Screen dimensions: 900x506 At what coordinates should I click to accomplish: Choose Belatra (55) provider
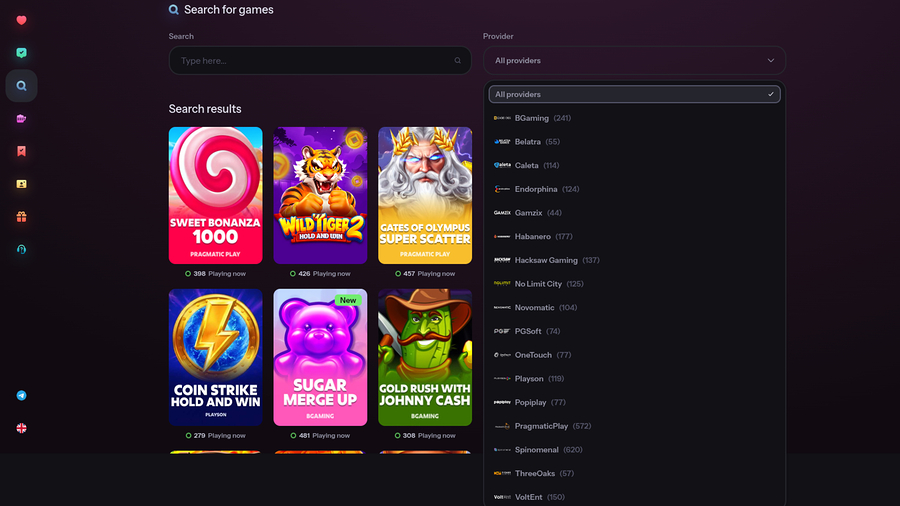tap(634, 142)
